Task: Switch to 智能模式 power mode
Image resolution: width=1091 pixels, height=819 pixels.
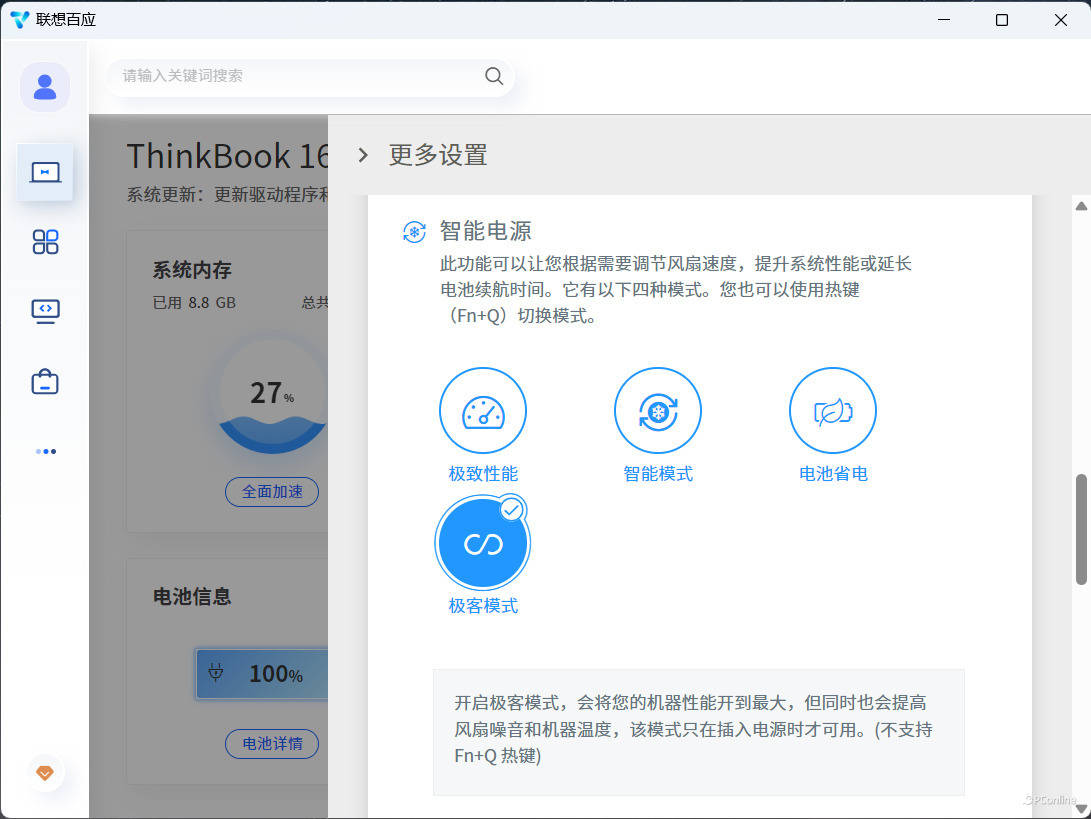Action: [658, 411]
